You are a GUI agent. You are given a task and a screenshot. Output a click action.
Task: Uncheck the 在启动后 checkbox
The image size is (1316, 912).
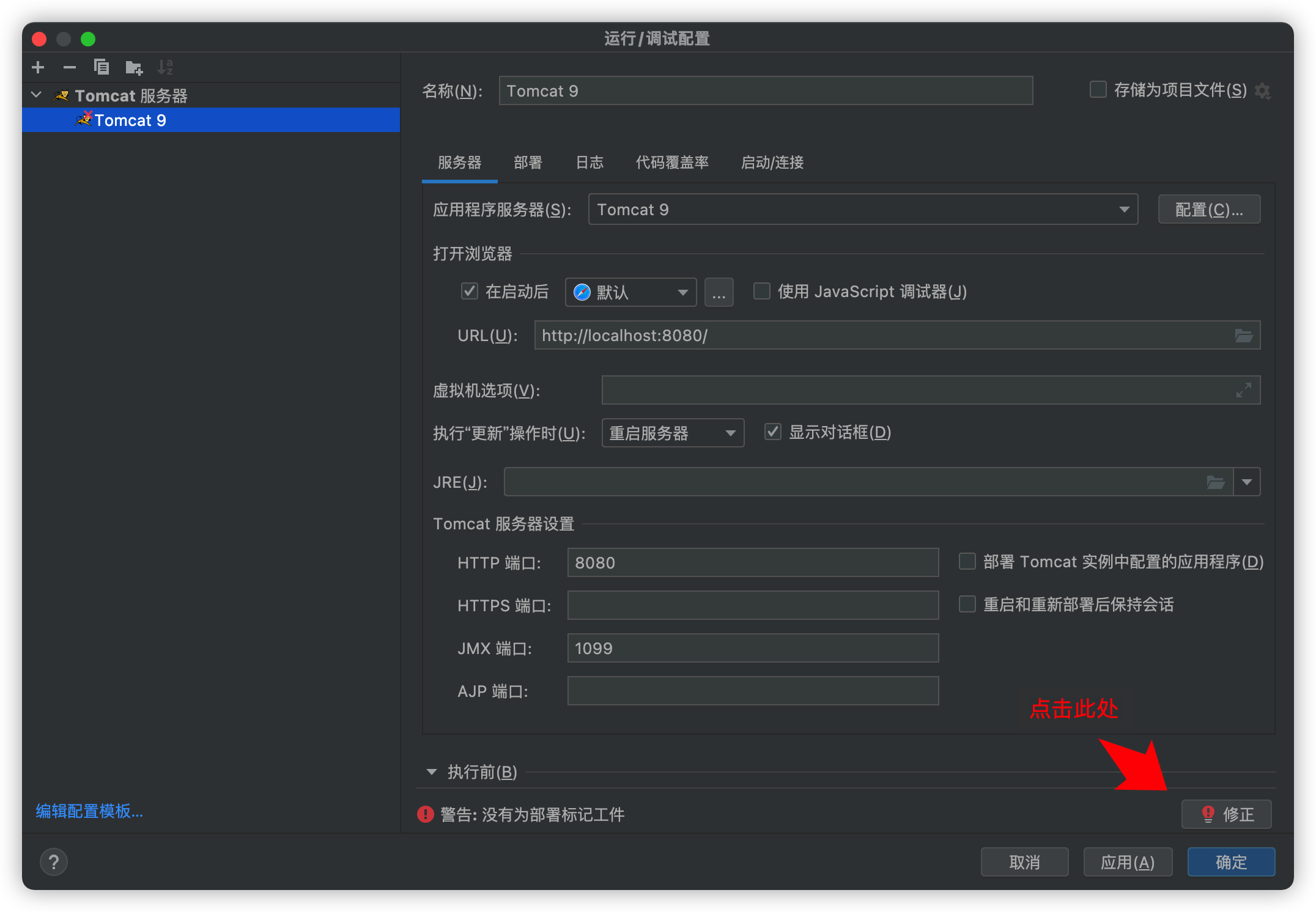(x=469, y=291)
